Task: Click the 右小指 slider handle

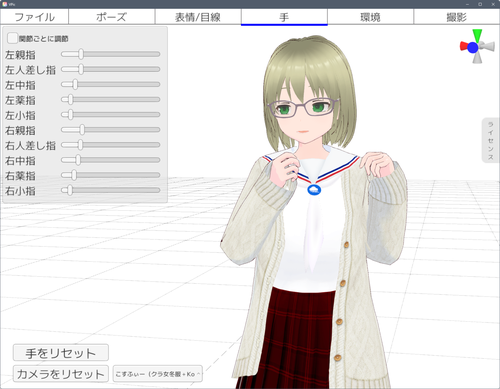Action: 70,190
